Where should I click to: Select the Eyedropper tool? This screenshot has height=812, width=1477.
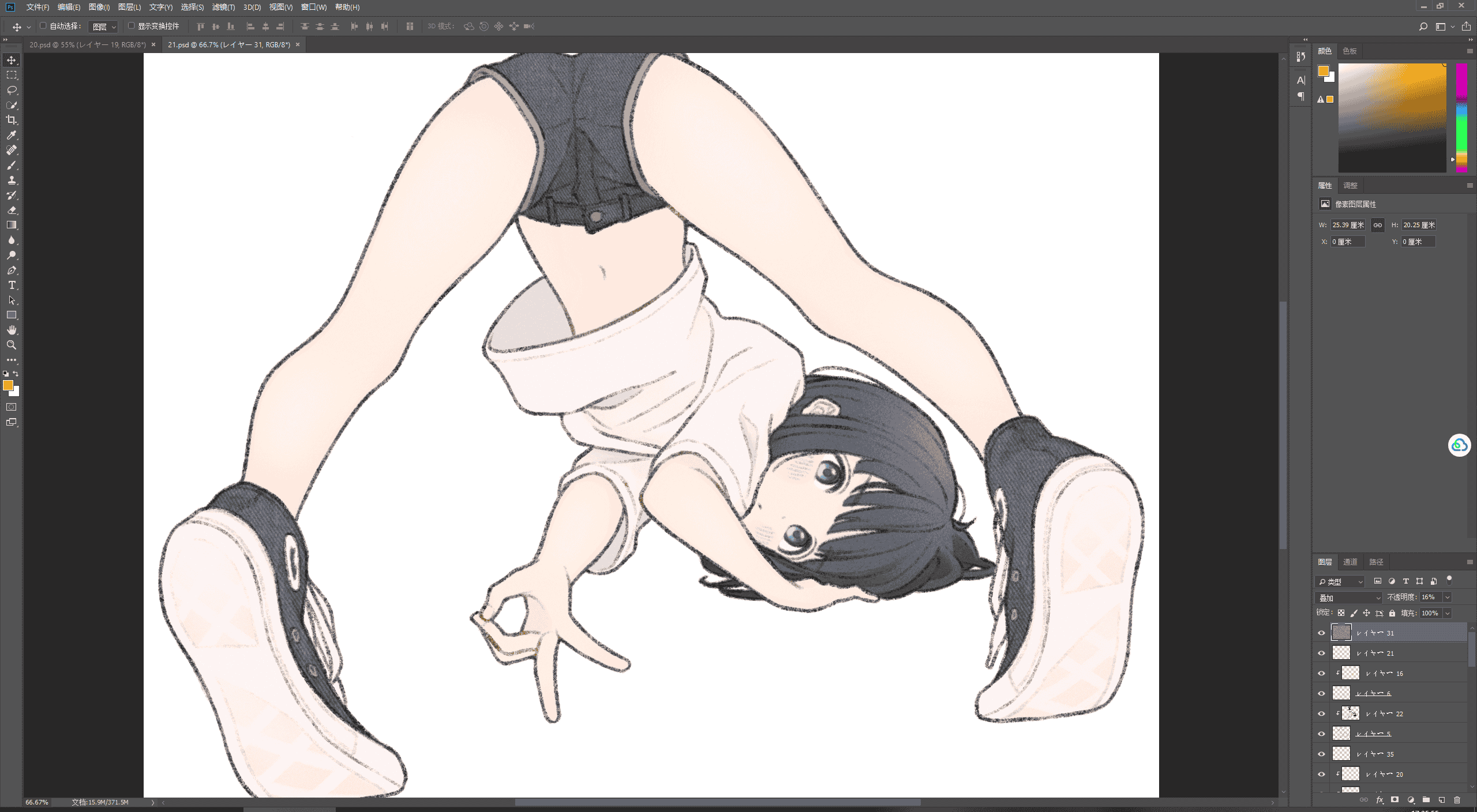pyautogui.click(x=12, y=135)
